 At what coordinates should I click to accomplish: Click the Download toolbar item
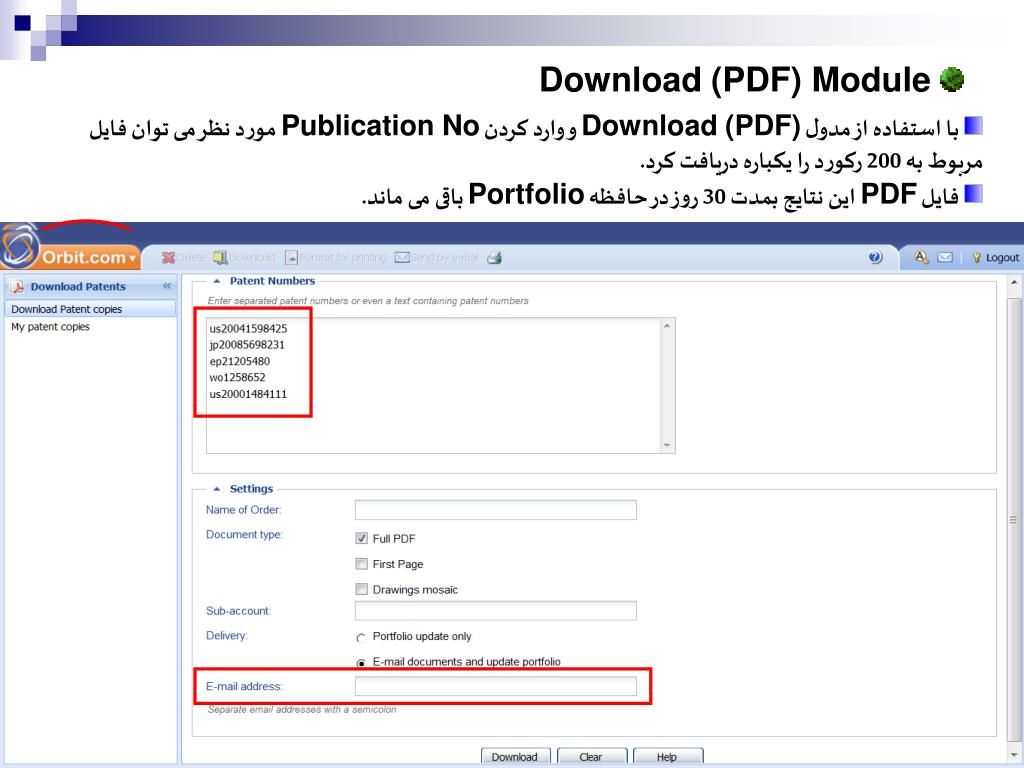click(244, 258)
